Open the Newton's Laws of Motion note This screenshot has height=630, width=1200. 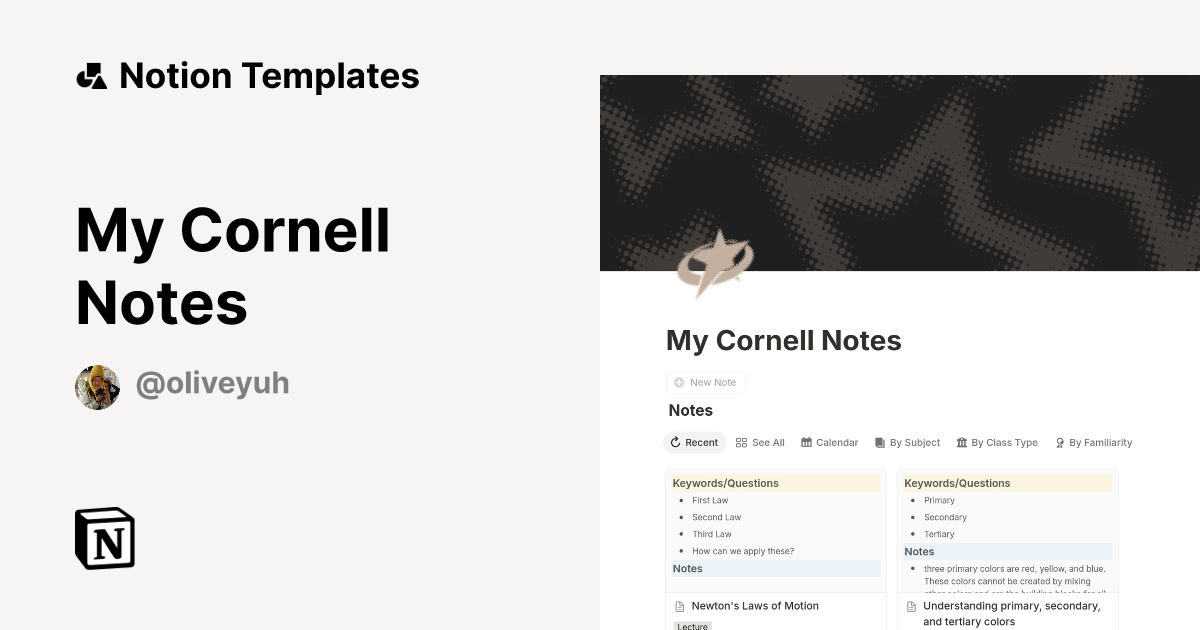pyautogui.click(x=755, y=605)
